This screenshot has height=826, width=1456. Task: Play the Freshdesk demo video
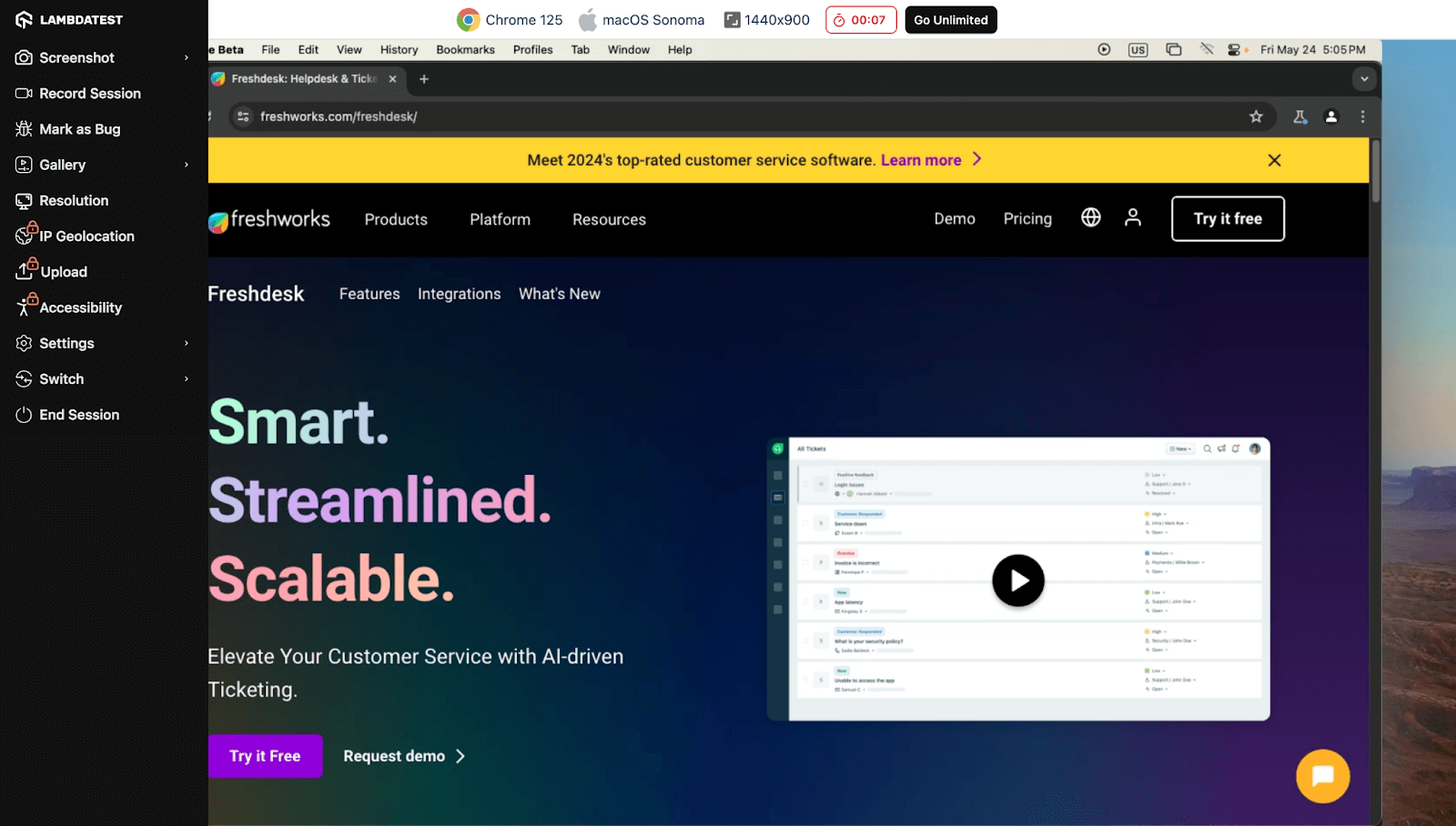tap(1018, 580)
